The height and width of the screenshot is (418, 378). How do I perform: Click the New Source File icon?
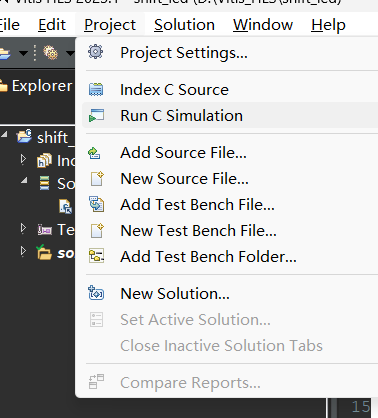pyautogui.click(x=97, y=179)
